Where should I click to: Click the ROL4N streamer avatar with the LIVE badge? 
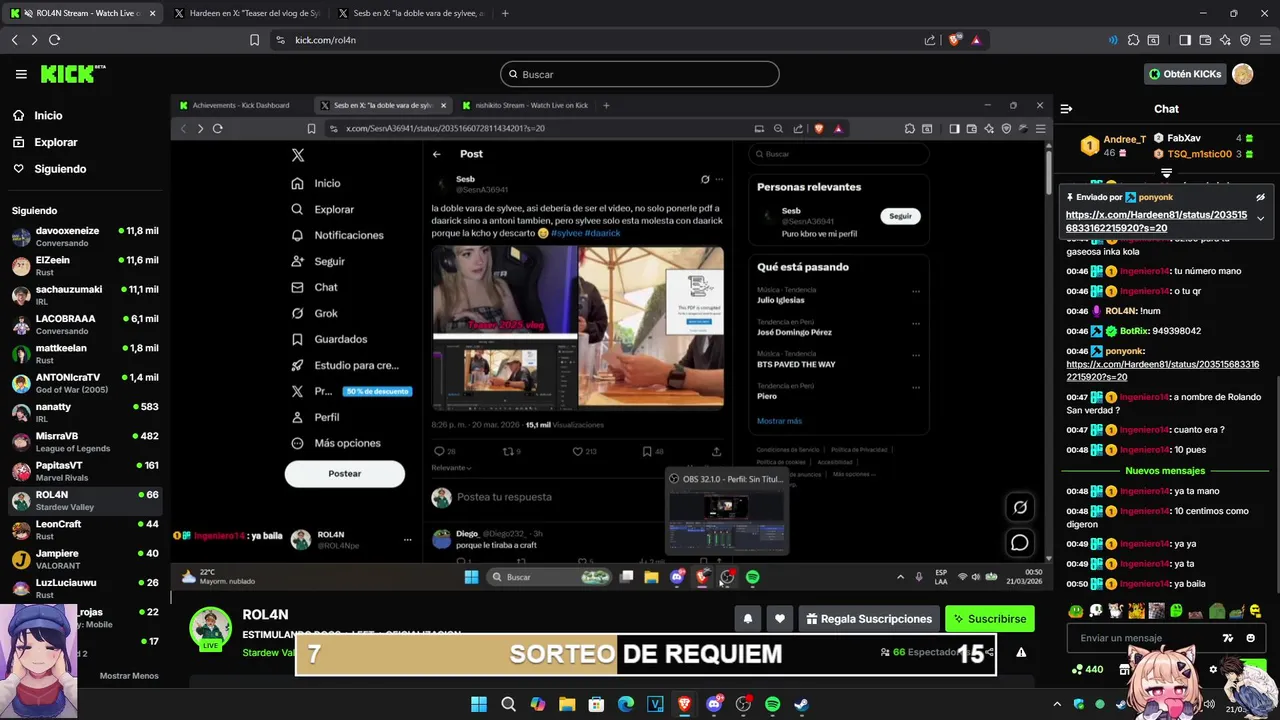211,629
